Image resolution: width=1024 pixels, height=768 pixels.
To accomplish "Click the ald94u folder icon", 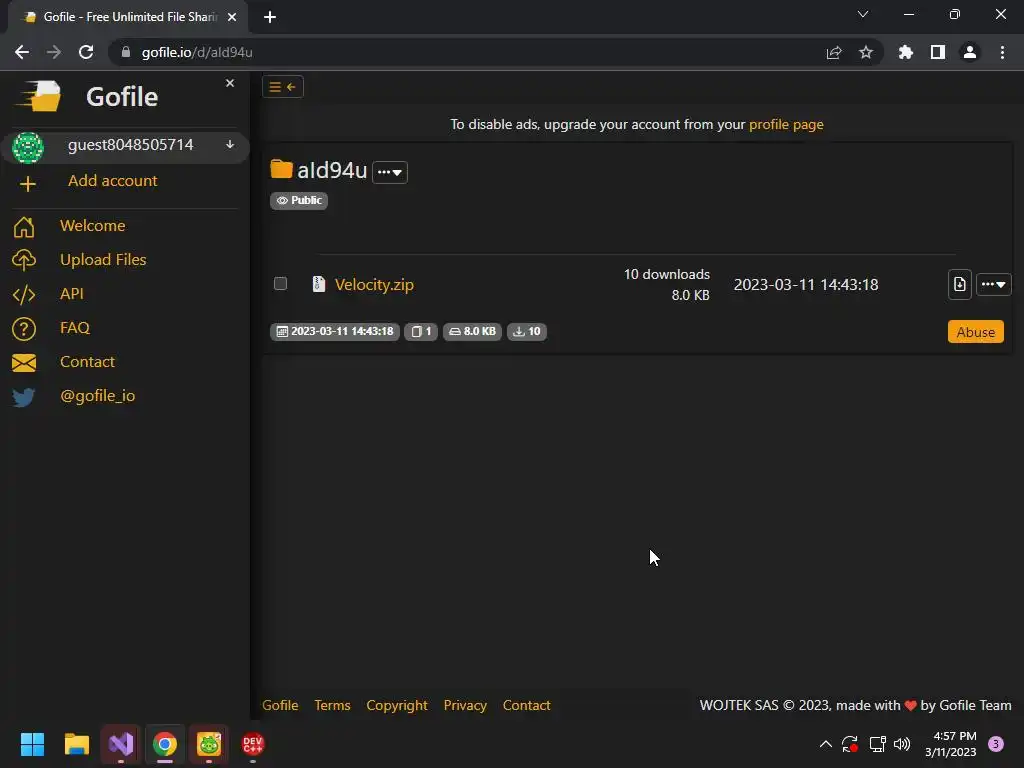I will 281,169.
